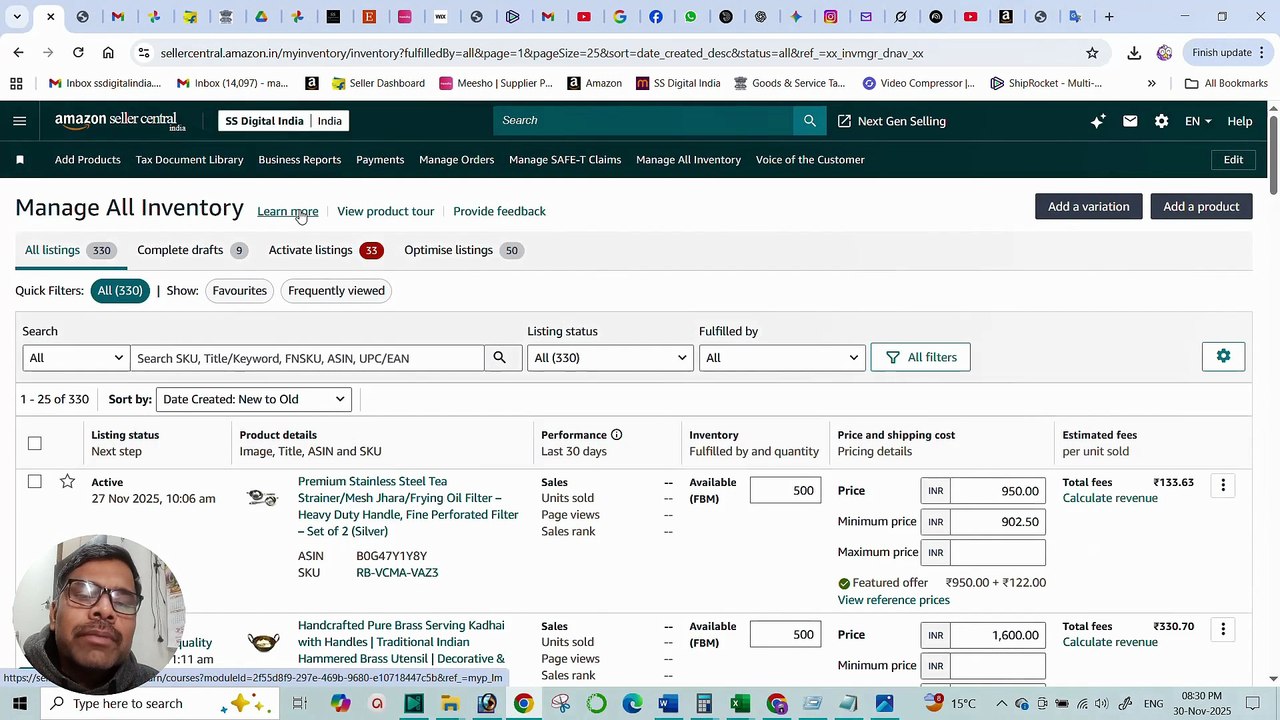Image resolution: width=1280 pixels, height=720 pixels.
Task: Tick the select-all listings checkbox
Action: (35, 443)
